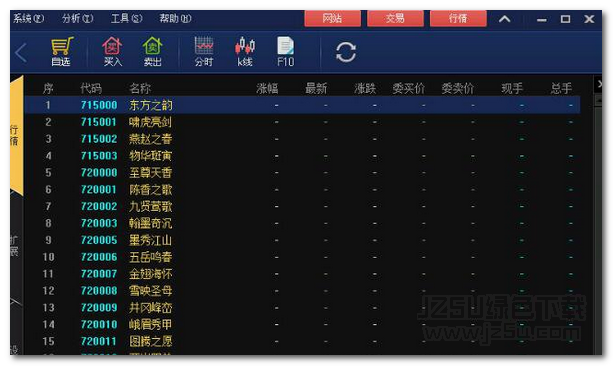Minimize the trading window

tap(541, 19)
